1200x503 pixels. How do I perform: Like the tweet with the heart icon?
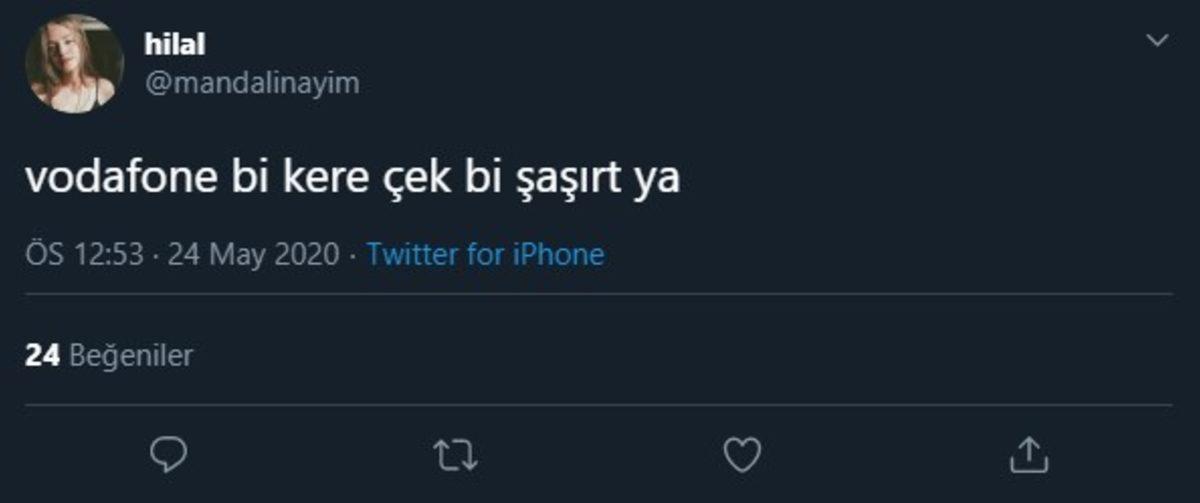tap(741, 455)
